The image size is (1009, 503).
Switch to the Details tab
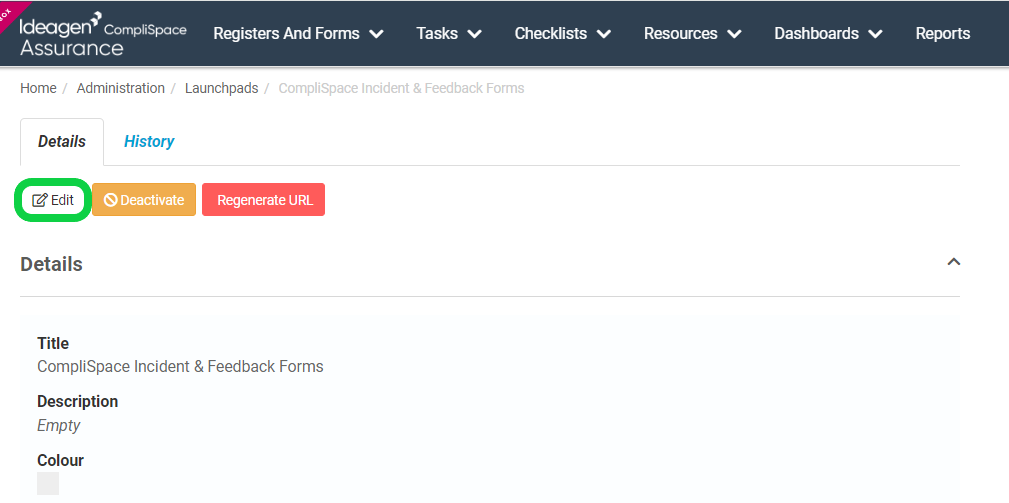[62, 142]
